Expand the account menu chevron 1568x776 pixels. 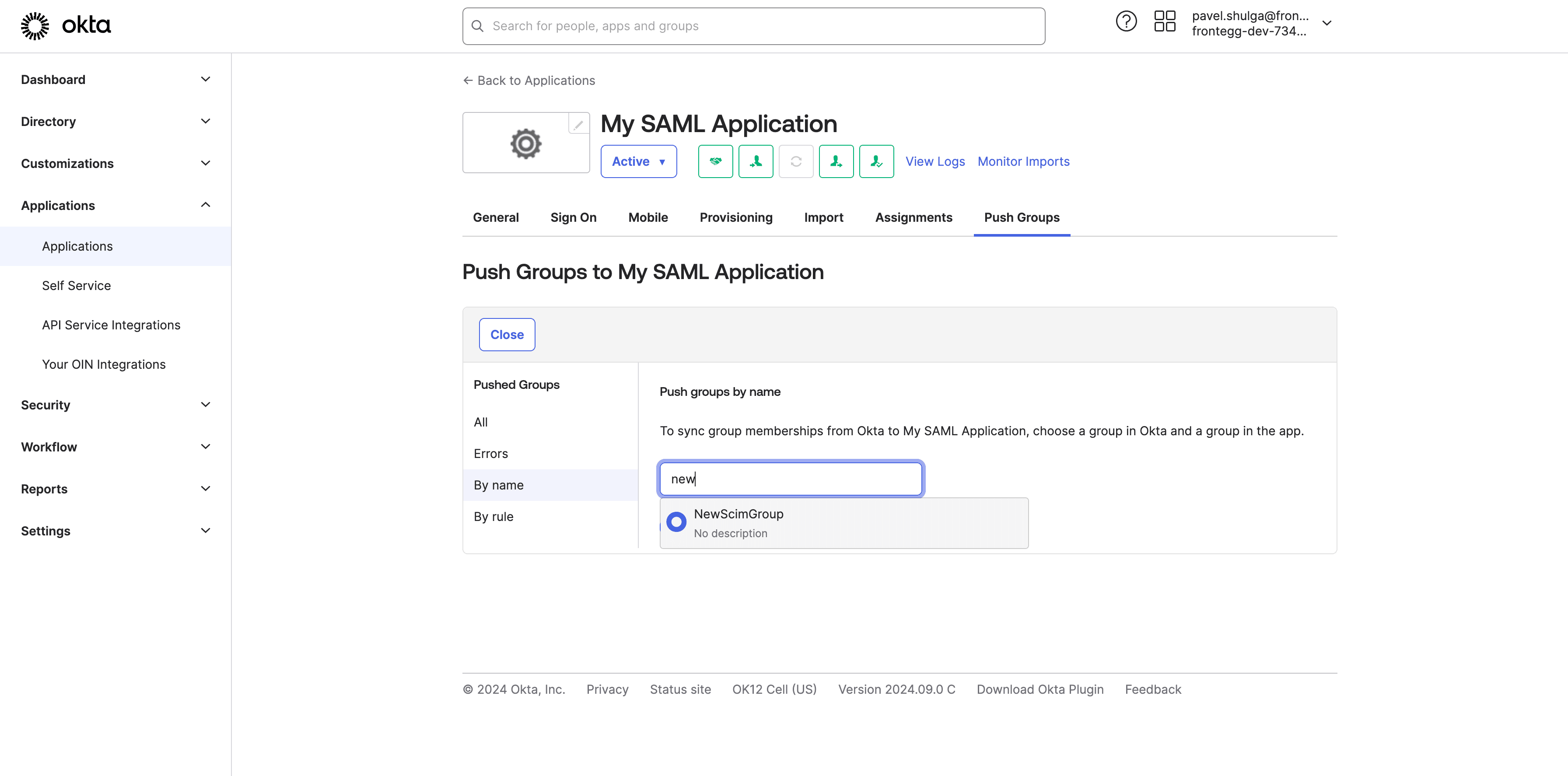point(1327,23)
